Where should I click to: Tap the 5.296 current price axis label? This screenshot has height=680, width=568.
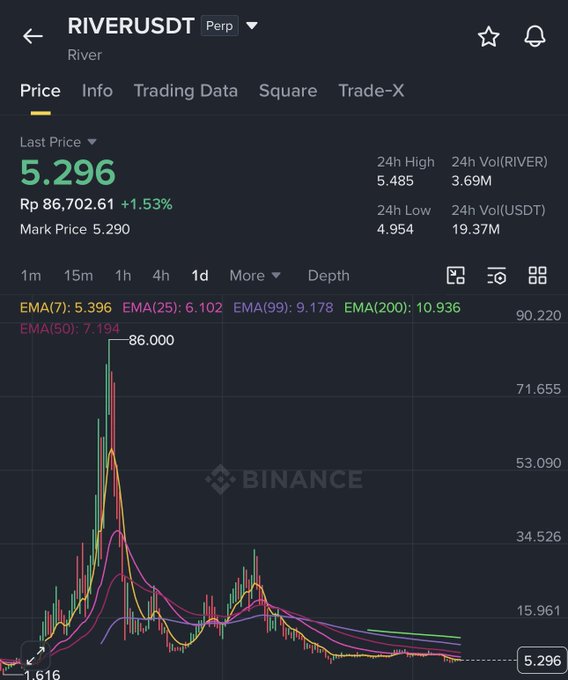[542, 660]
